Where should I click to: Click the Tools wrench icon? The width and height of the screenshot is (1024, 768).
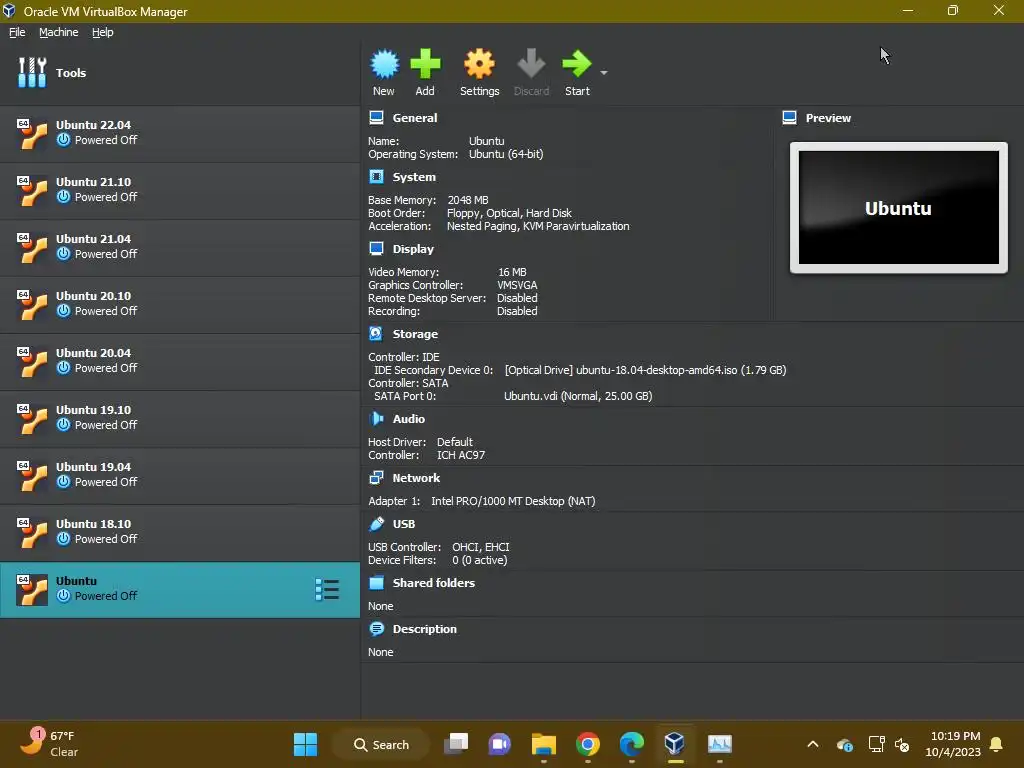click(32, 72)
